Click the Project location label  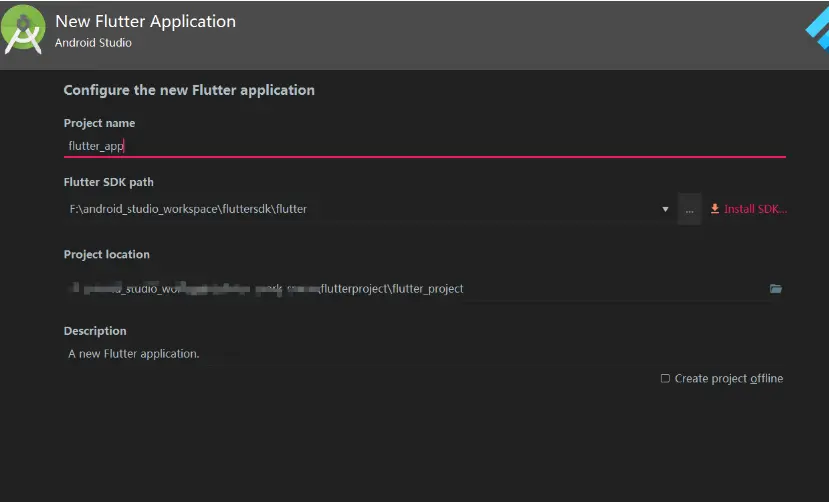click(x=107, y=255)
